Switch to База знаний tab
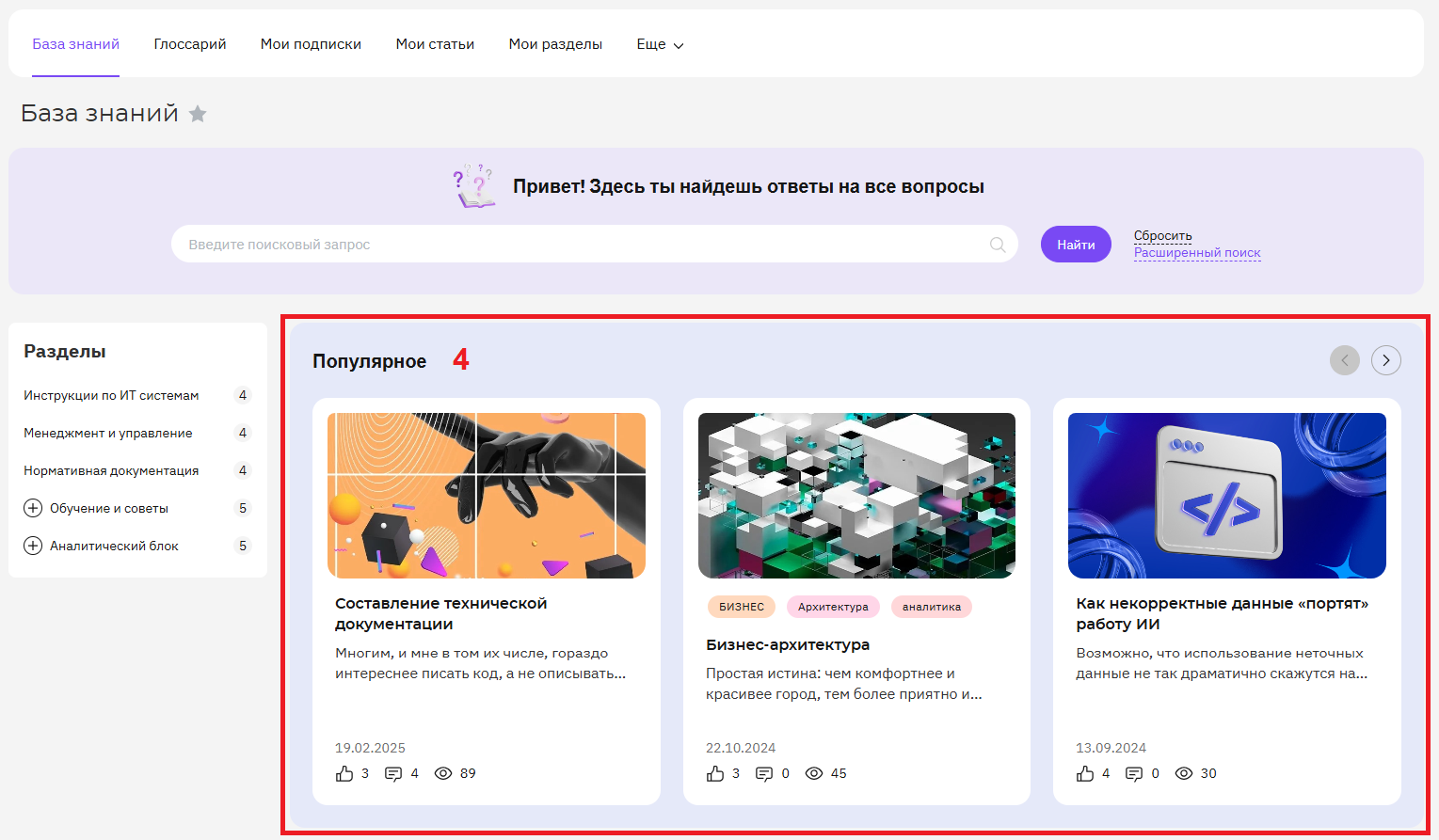 pos(76,44)
